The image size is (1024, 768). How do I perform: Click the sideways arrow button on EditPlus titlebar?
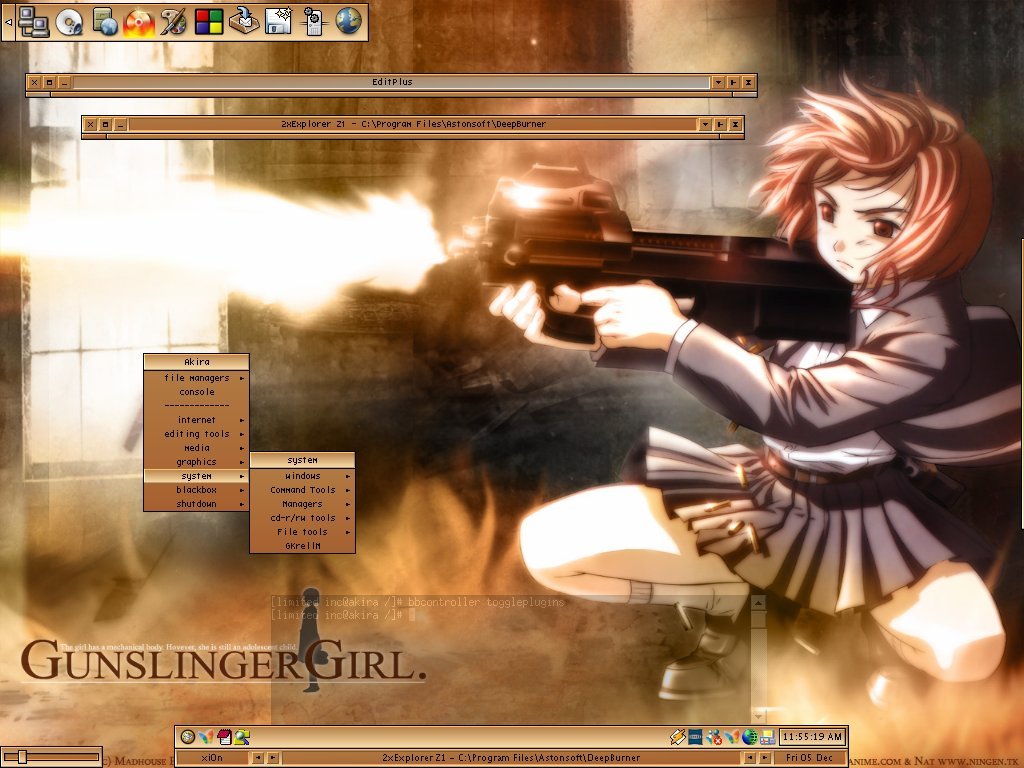(x=733, y=82)
